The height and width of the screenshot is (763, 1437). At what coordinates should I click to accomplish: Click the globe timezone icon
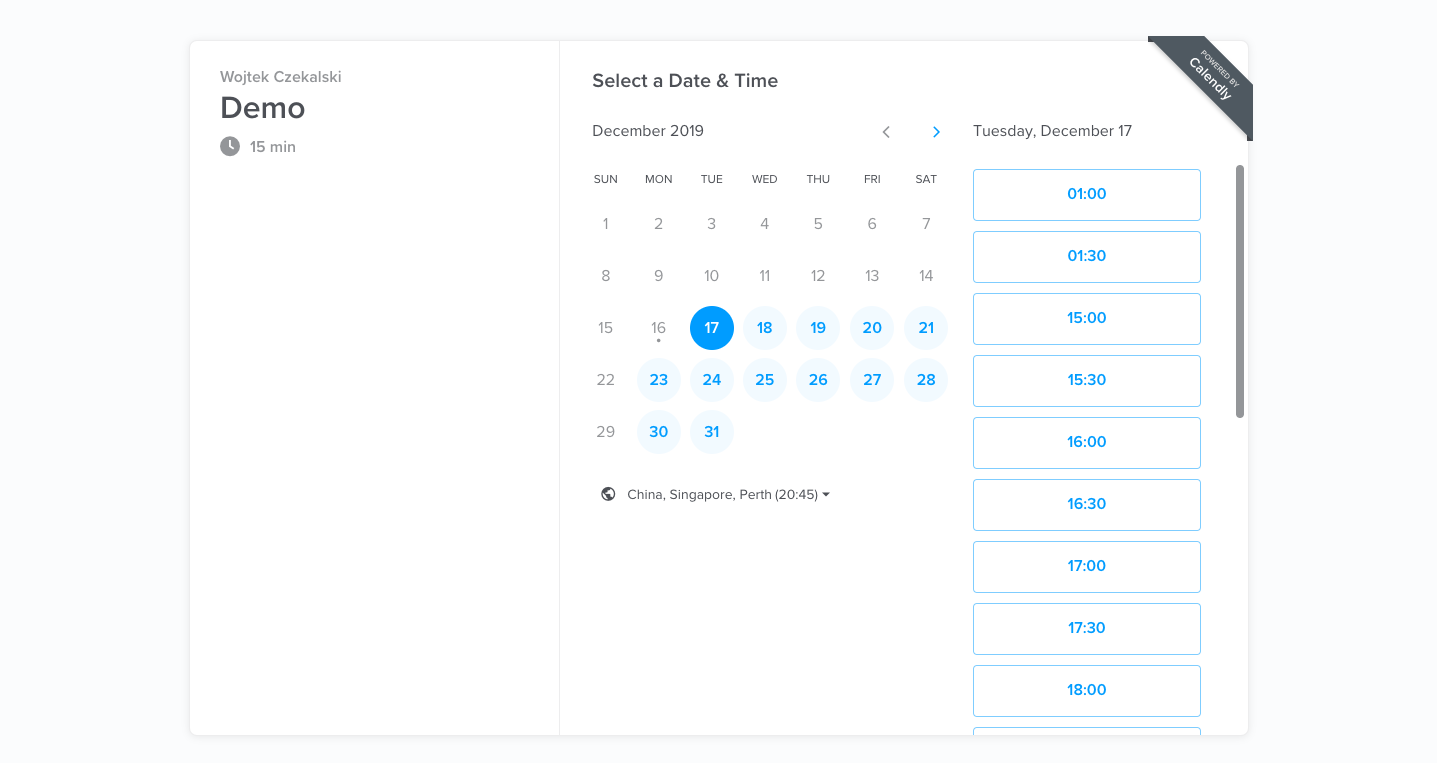[x=608, y=494]
